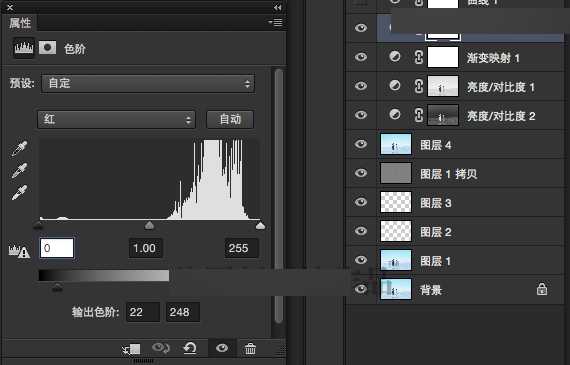Select the black point eyedropper
This screenshot has width=570, height=365.
click(x=19, y=148)
